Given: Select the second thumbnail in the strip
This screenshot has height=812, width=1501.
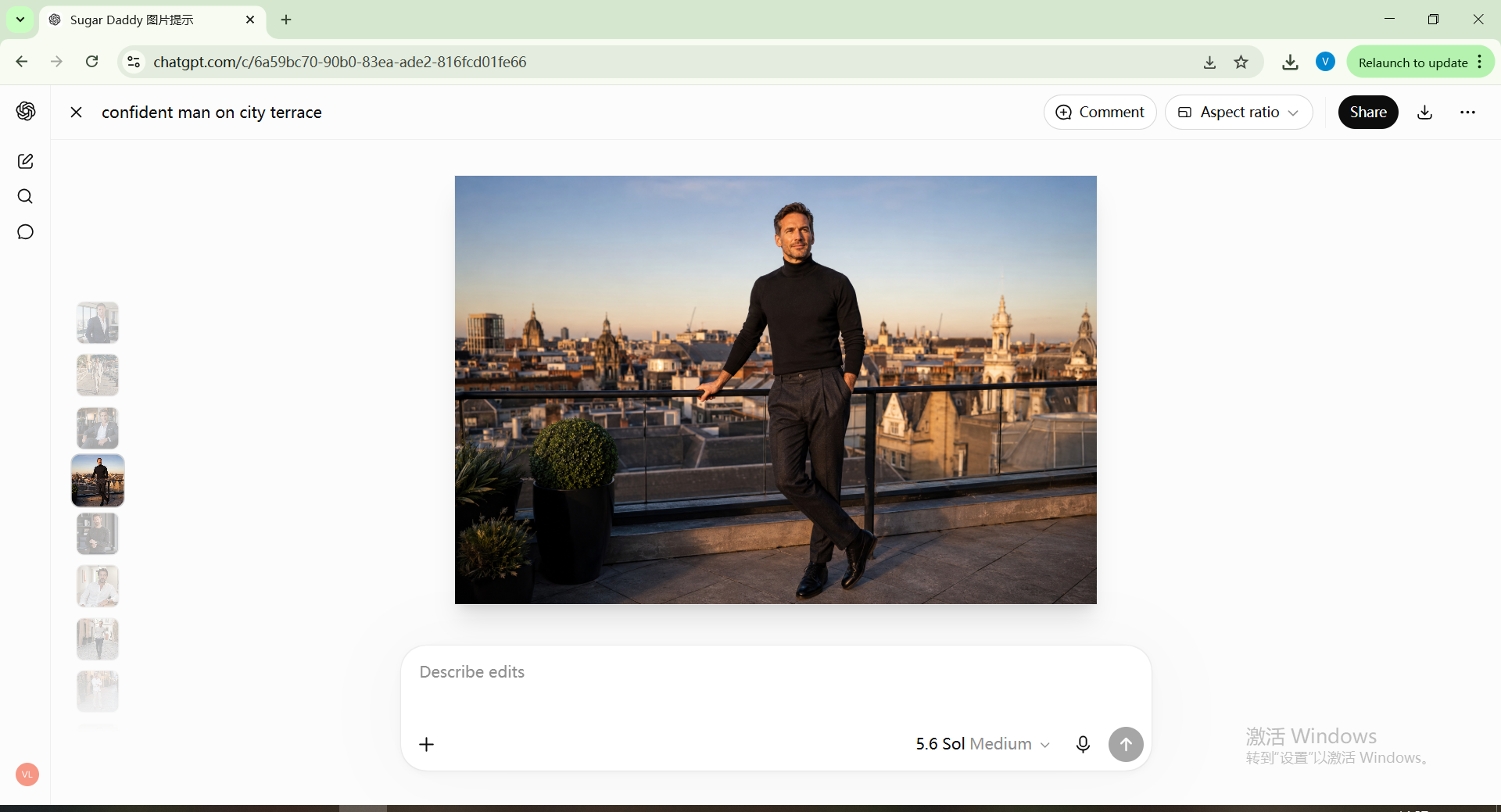Looking at the screenshot, I should tap(98, 375).
